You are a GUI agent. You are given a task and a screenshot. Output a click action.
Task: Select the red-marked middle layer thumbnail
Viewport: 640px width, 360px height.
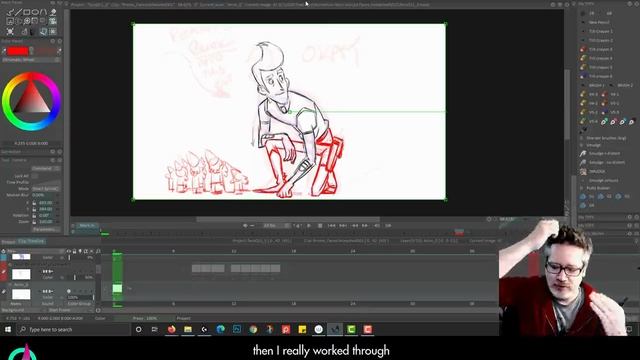coord(21,274)
